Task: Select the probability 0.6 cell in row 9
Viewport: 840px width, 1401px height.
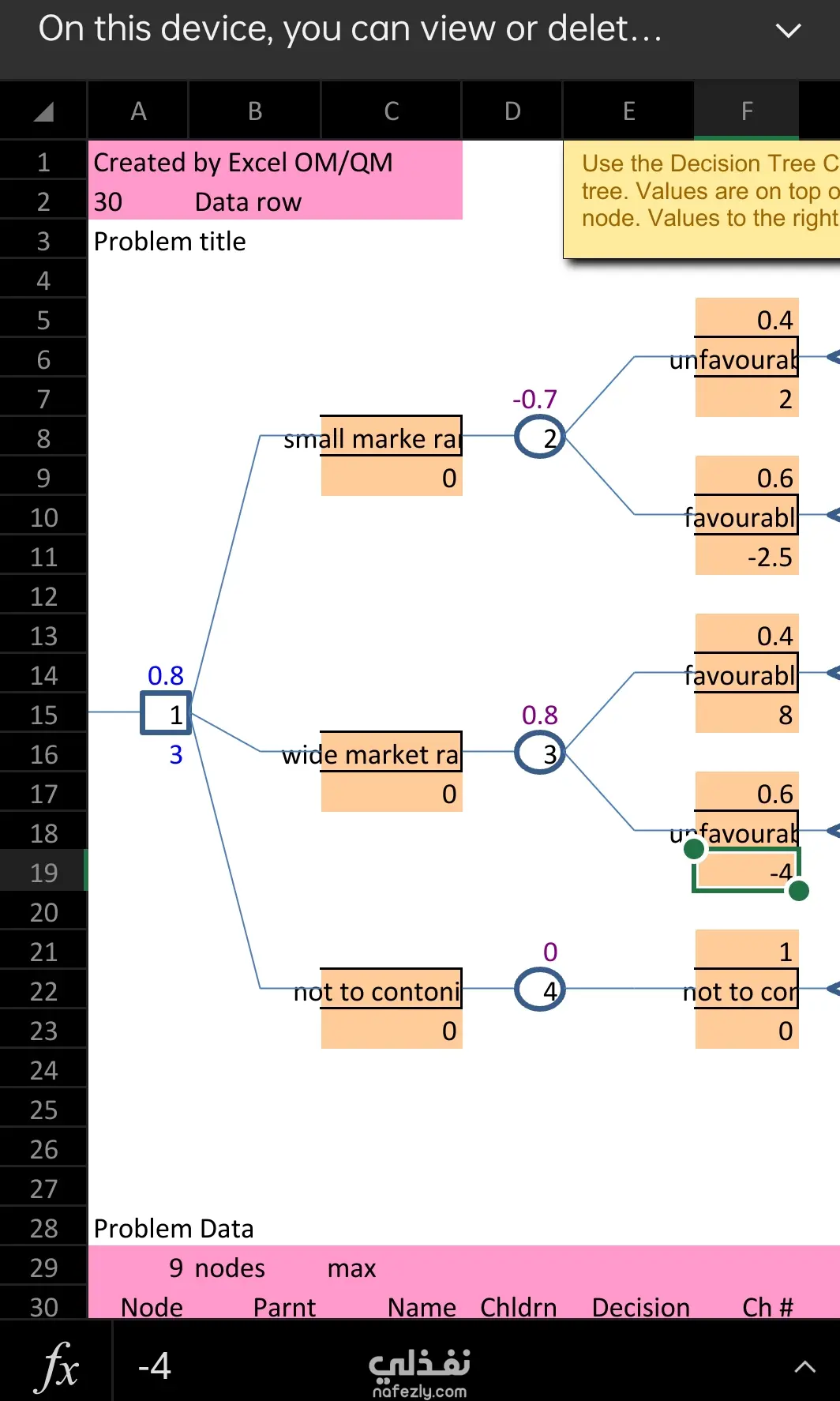Action: (x=747, y=476)
